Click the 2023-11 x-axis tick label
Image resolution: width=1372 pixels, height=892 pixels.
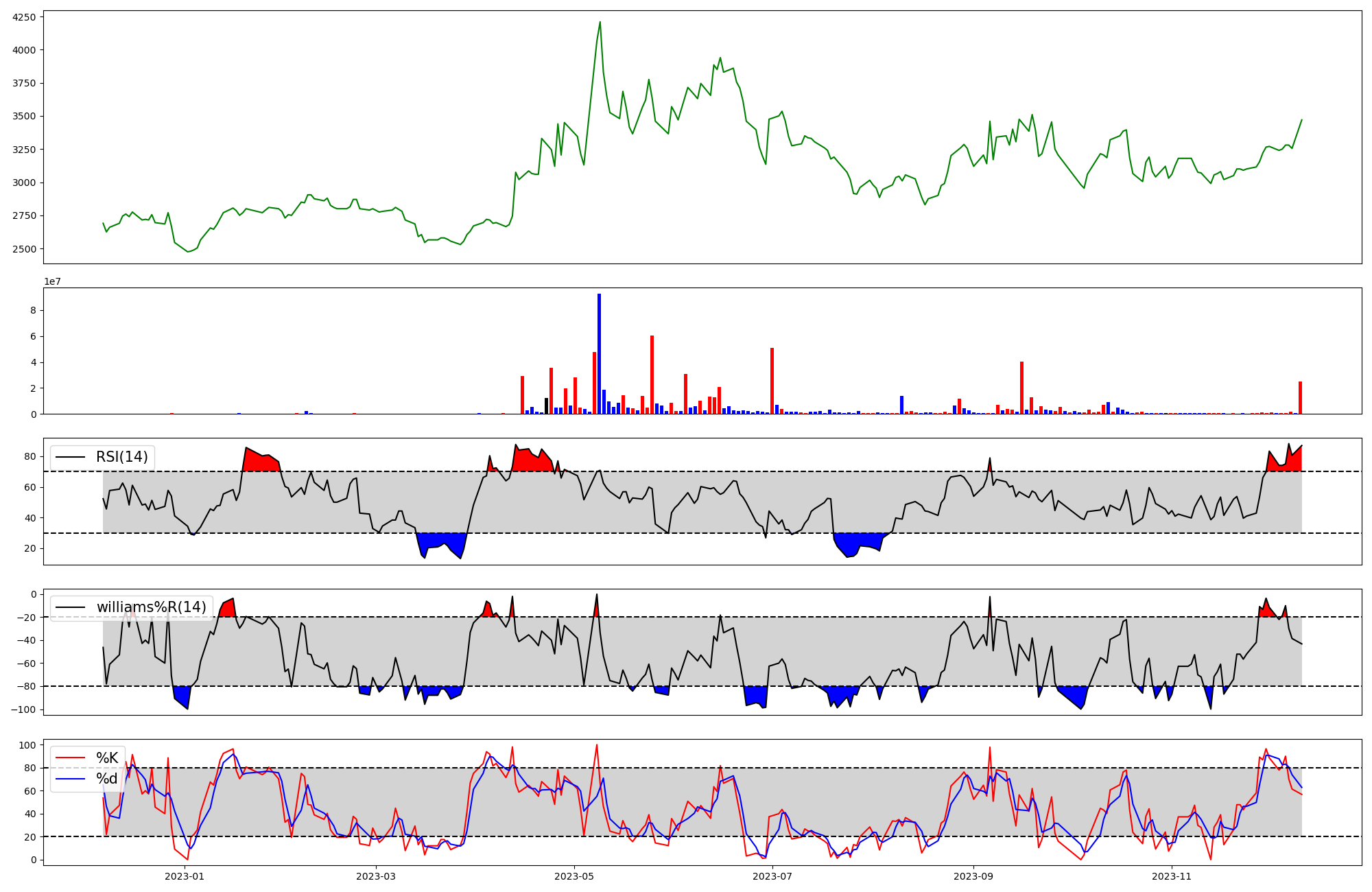(1171, 876)
